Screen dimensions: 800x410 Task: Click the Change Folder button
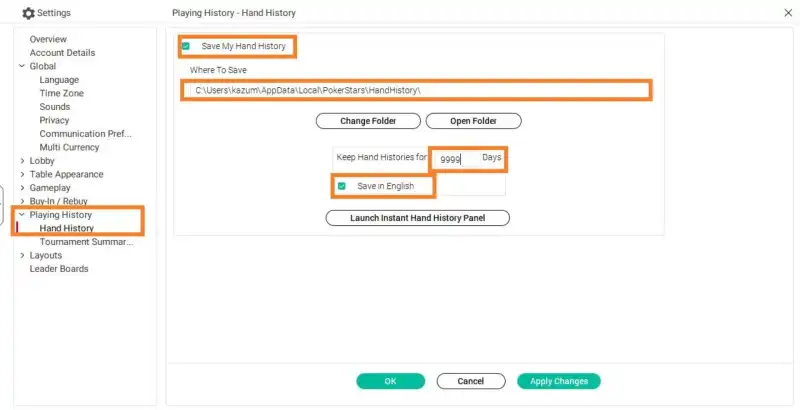click(368, 121)
